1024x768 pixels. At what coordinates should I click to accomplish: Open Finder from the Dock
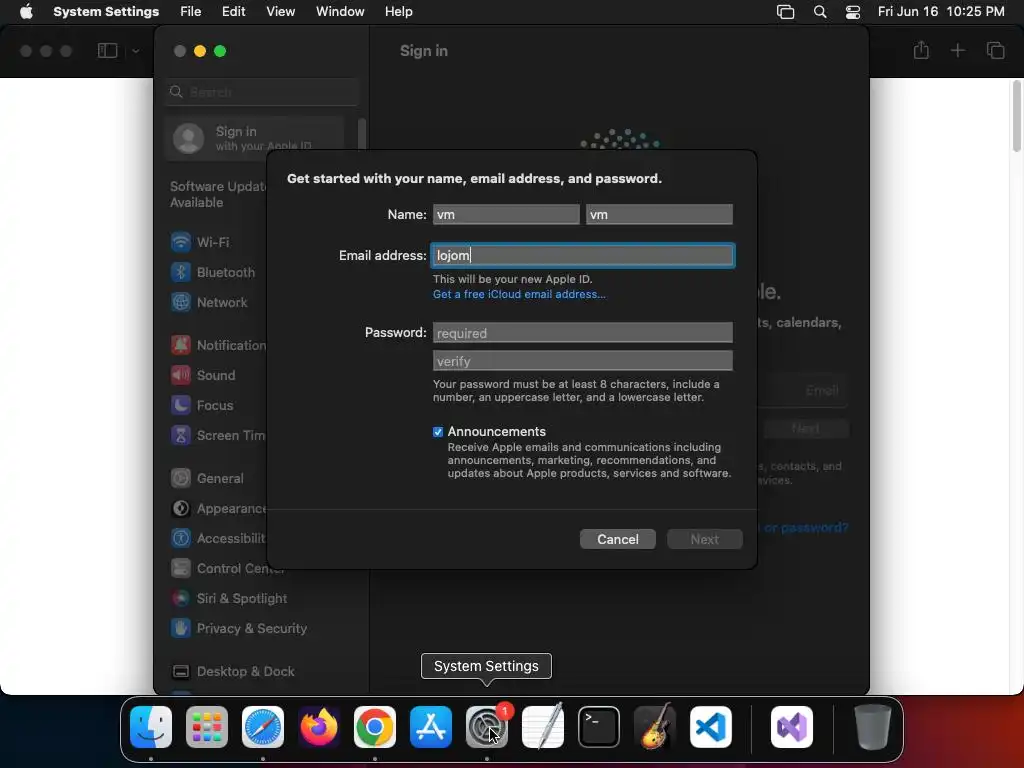151,727
